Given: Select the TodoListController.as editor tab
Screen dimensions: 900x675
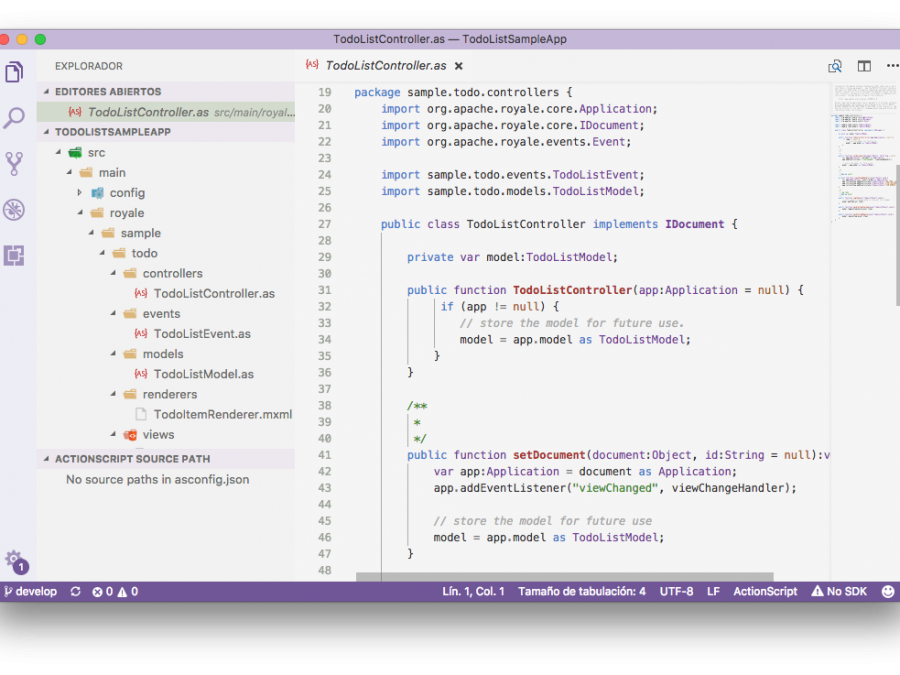Looking at the screenshot, I should [x=385, y=66].
